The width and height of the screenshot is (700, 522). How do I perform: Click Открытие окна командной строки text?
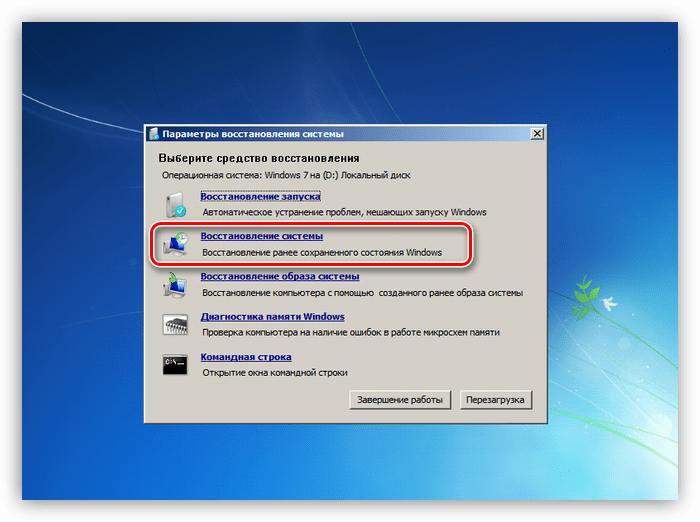275,372
